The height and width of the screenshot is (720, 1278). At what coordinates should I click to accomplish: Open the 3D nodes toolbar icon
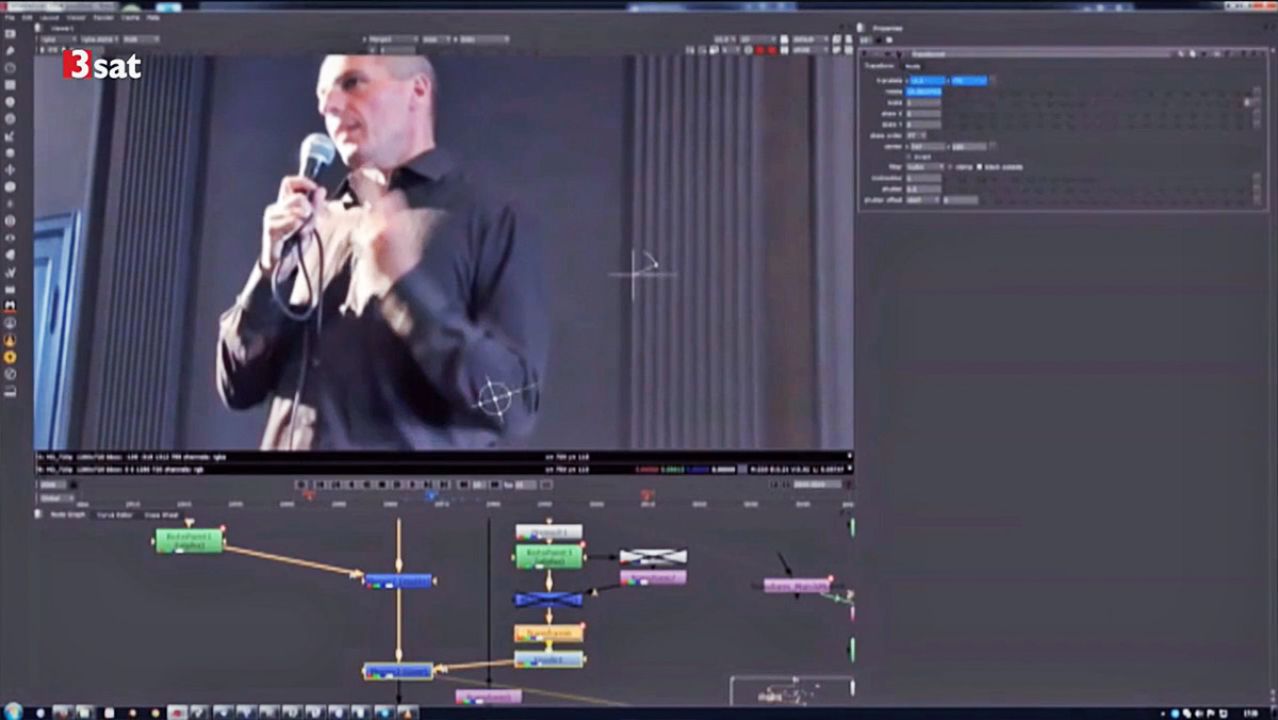click(10, 186)
